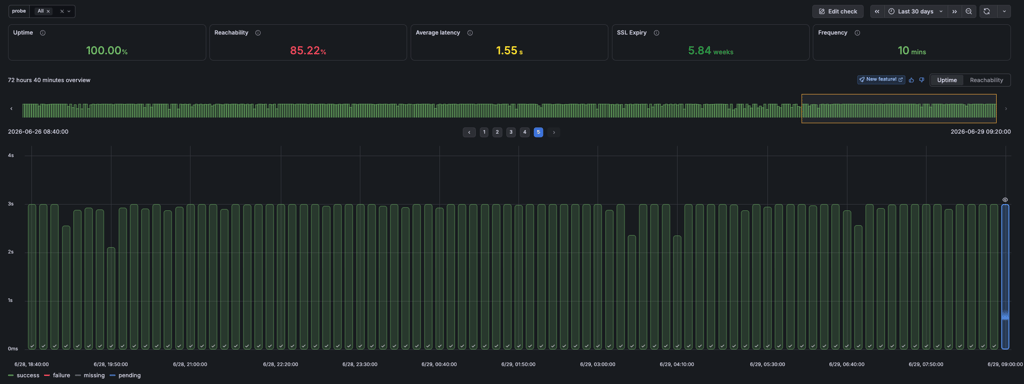Show info tooltip for Uptime
Screen dimensions: 1024x384
click(43, 33)
